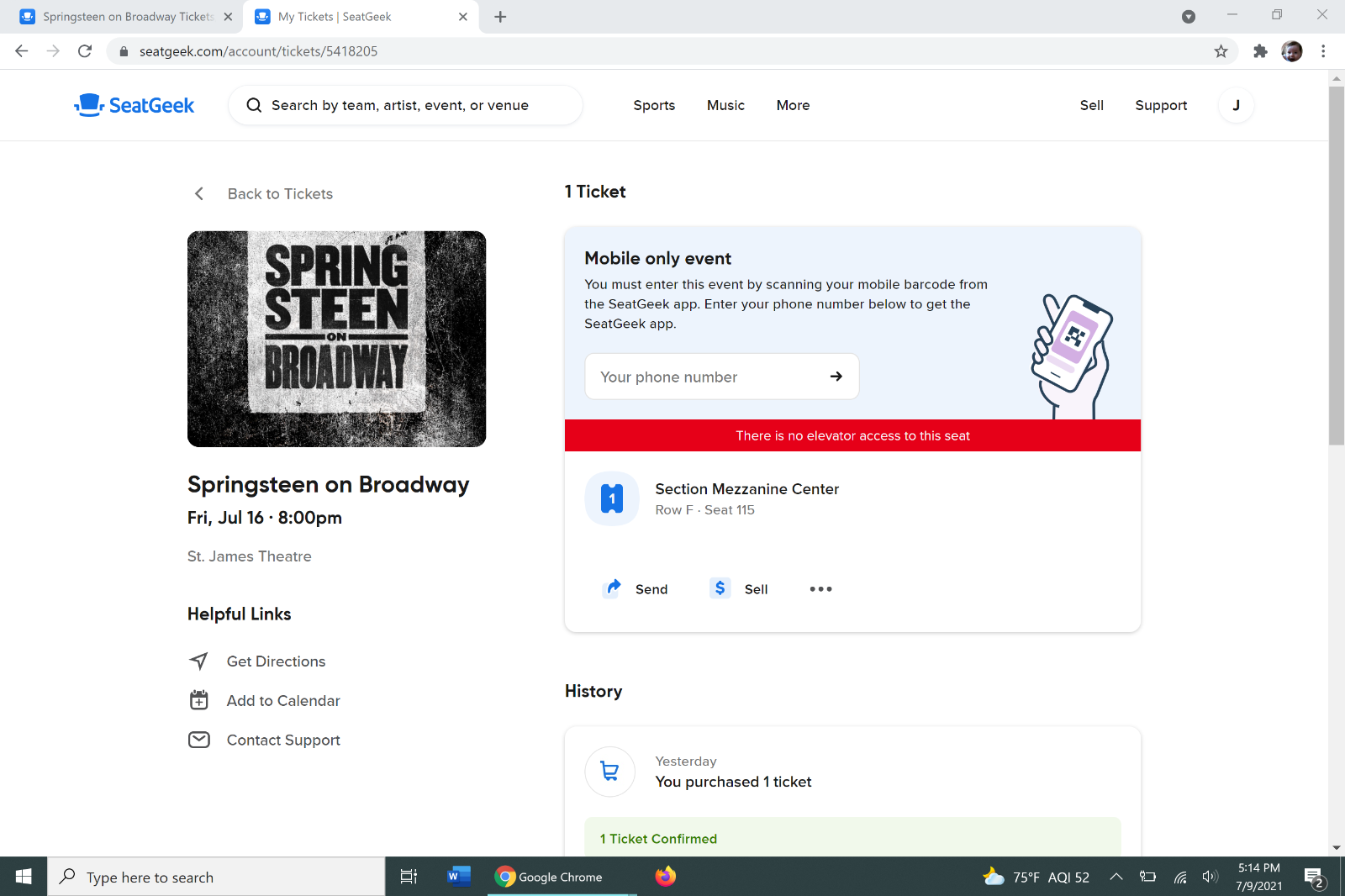Click the weather 75°F widget

1036,877
